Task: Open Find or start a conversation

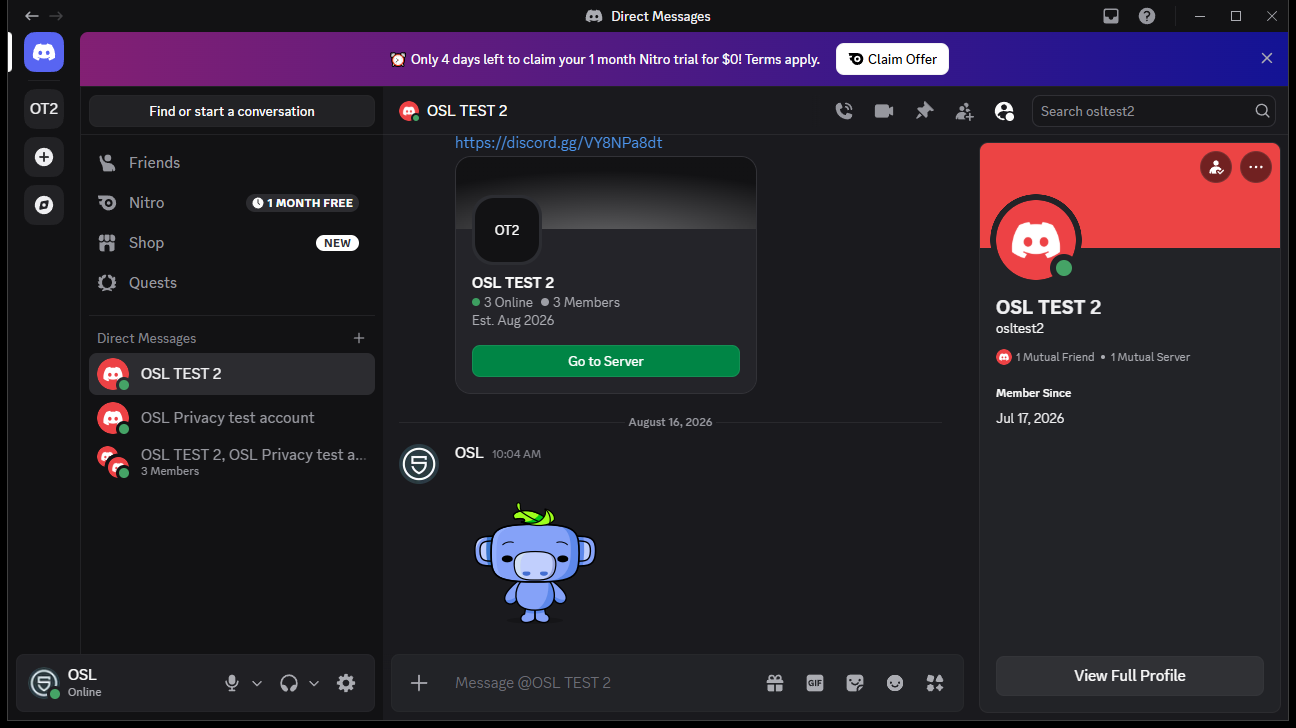Action: 232,111
